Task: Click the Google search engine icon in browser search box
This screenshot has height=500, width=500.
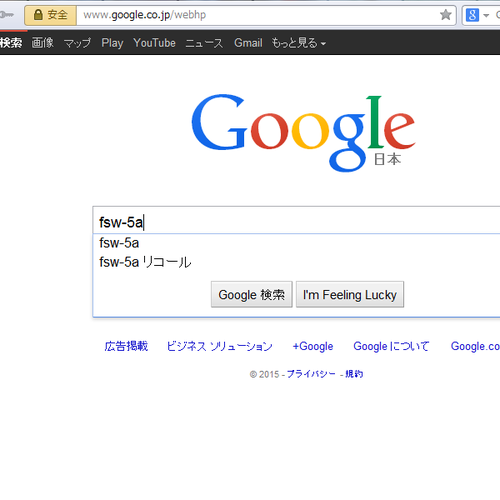Action: click(x=472, y=15)
